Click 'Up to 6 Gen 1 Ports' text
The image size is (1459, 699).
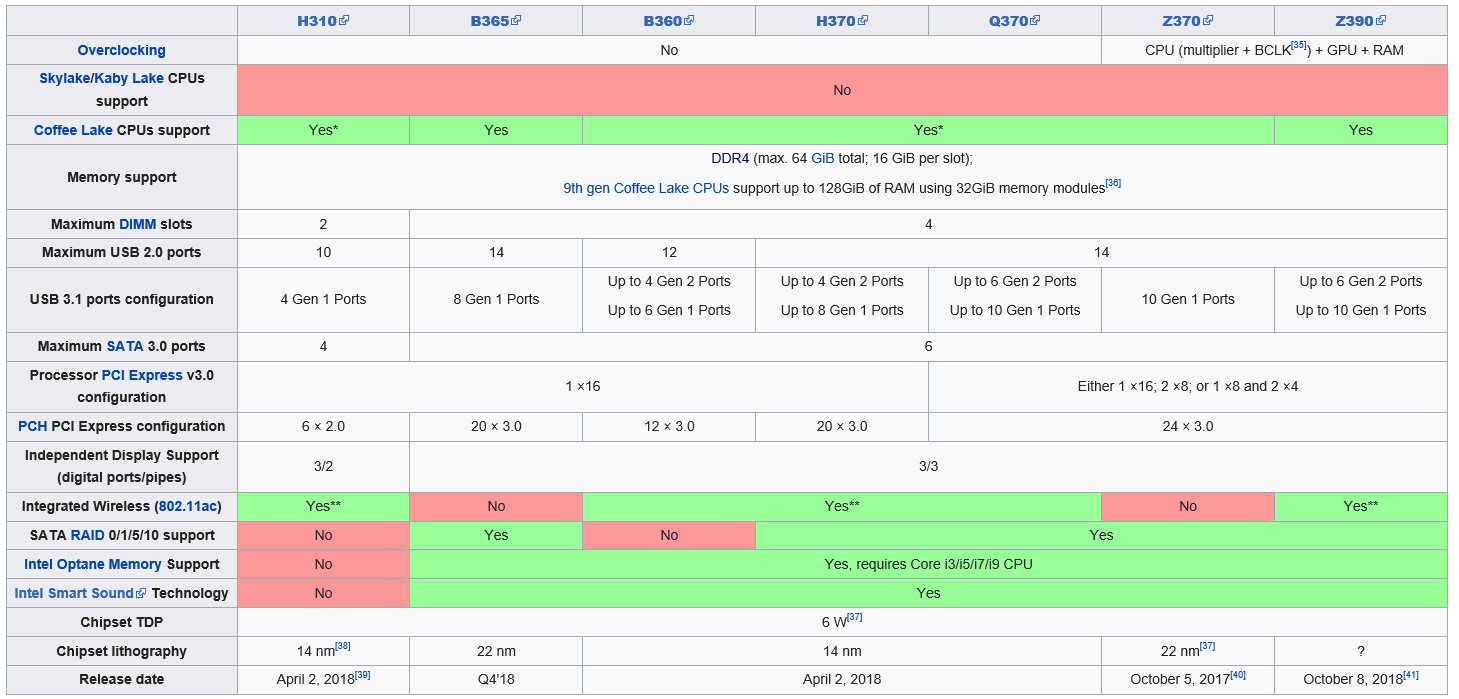pyautogui.click(x=669, y=310)
